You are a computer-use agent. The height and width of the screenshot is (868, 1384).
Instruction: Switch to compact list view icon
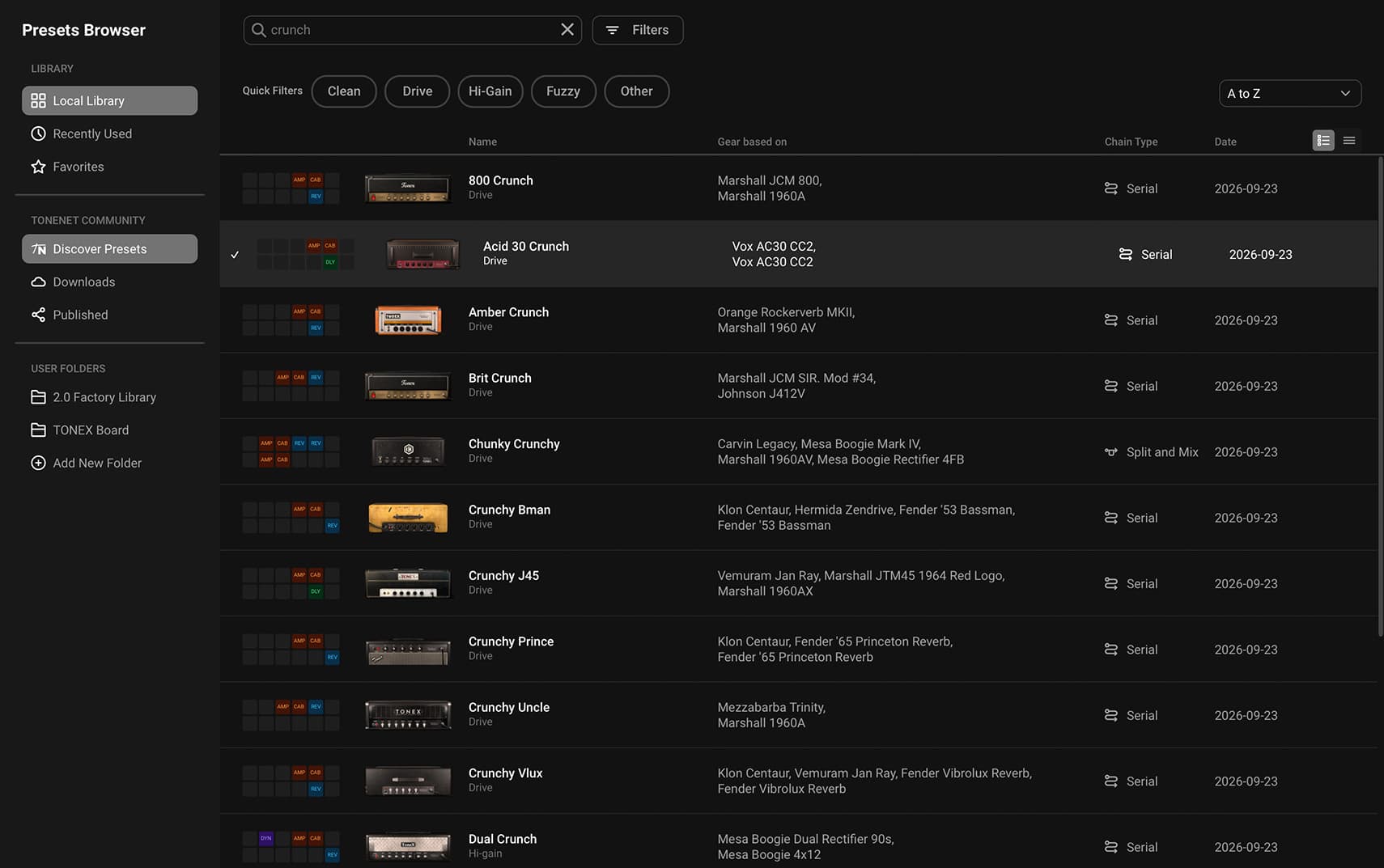1349,141
